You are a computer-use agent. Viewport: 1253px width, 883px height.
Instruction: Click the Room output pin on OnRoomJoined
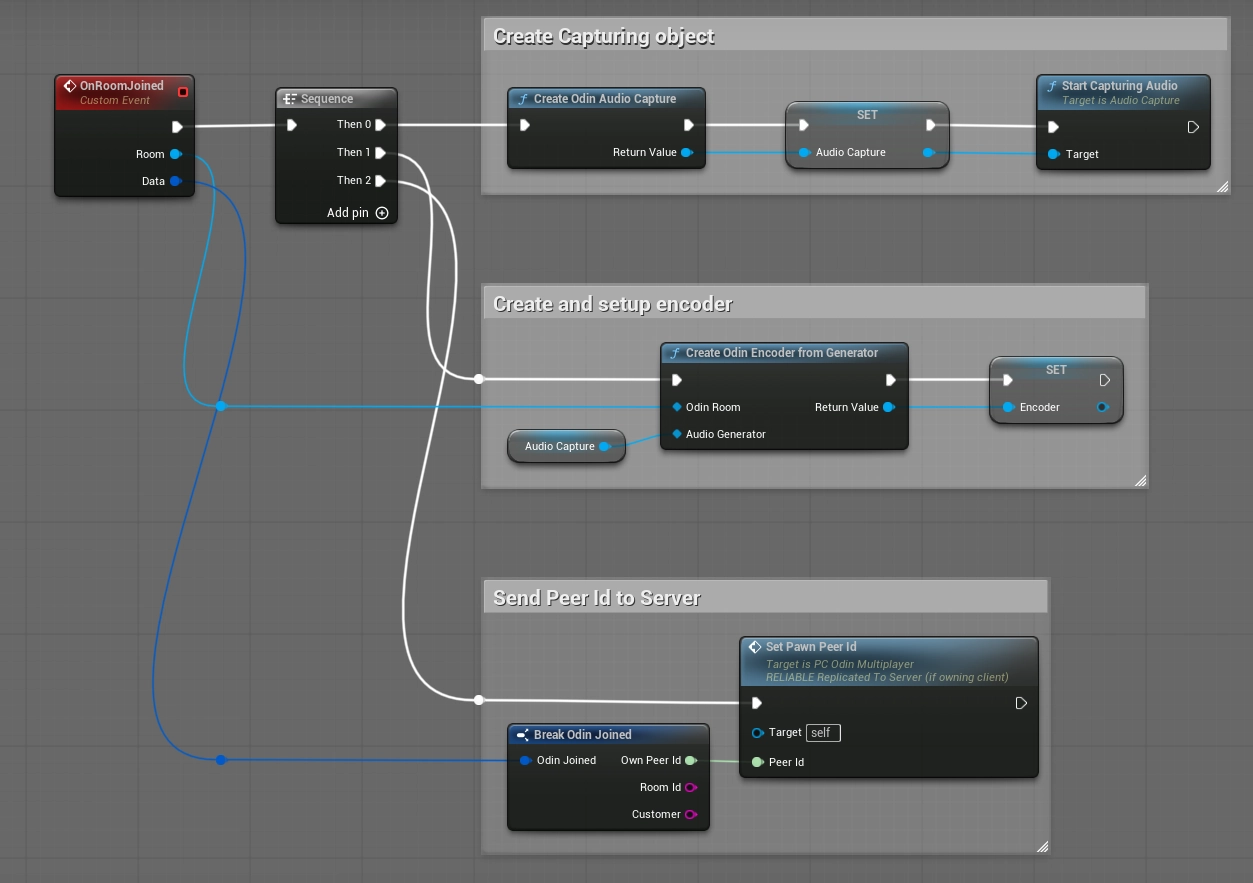pos(176,154)
